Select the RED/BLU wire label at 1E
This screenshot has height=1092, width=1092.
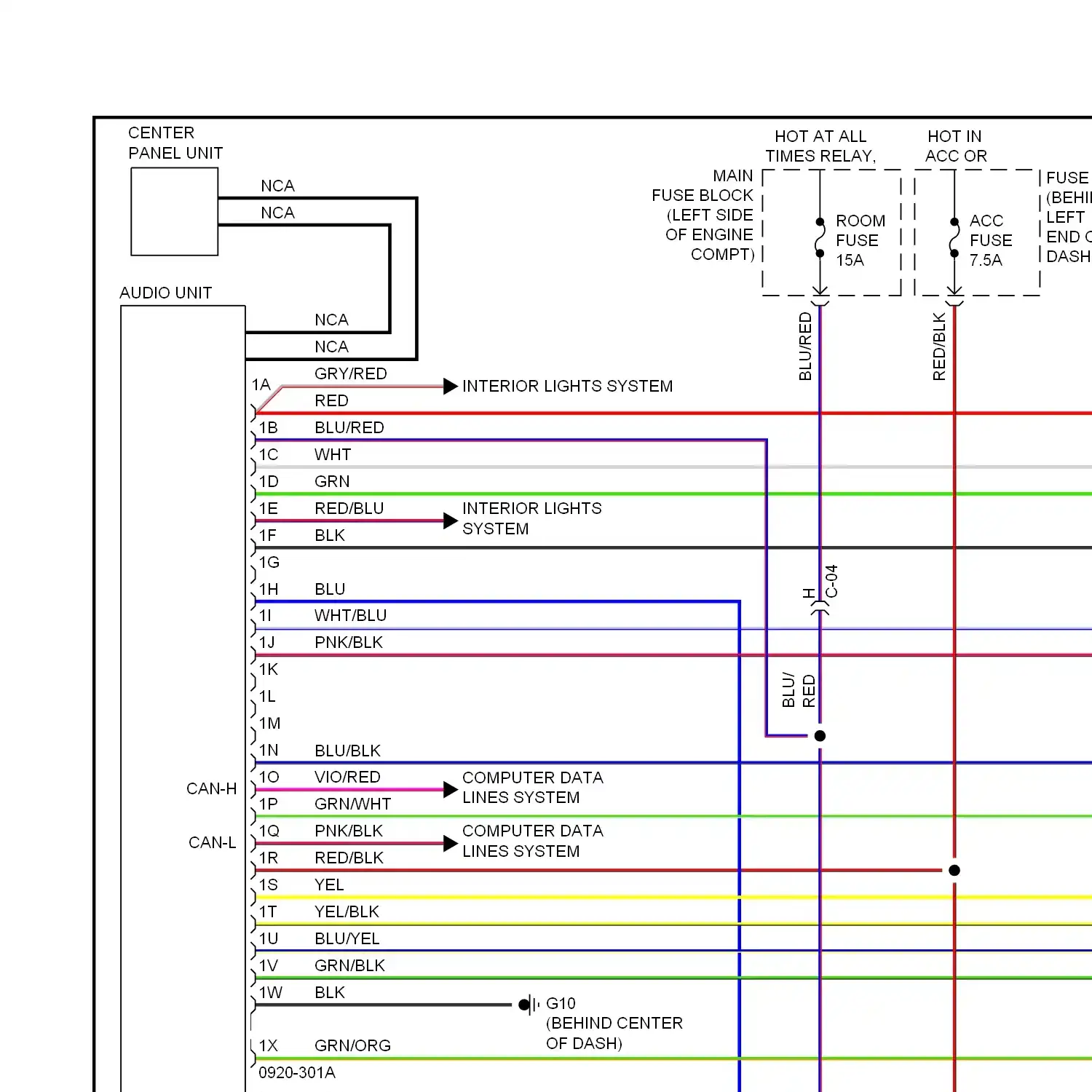(349, 508)
